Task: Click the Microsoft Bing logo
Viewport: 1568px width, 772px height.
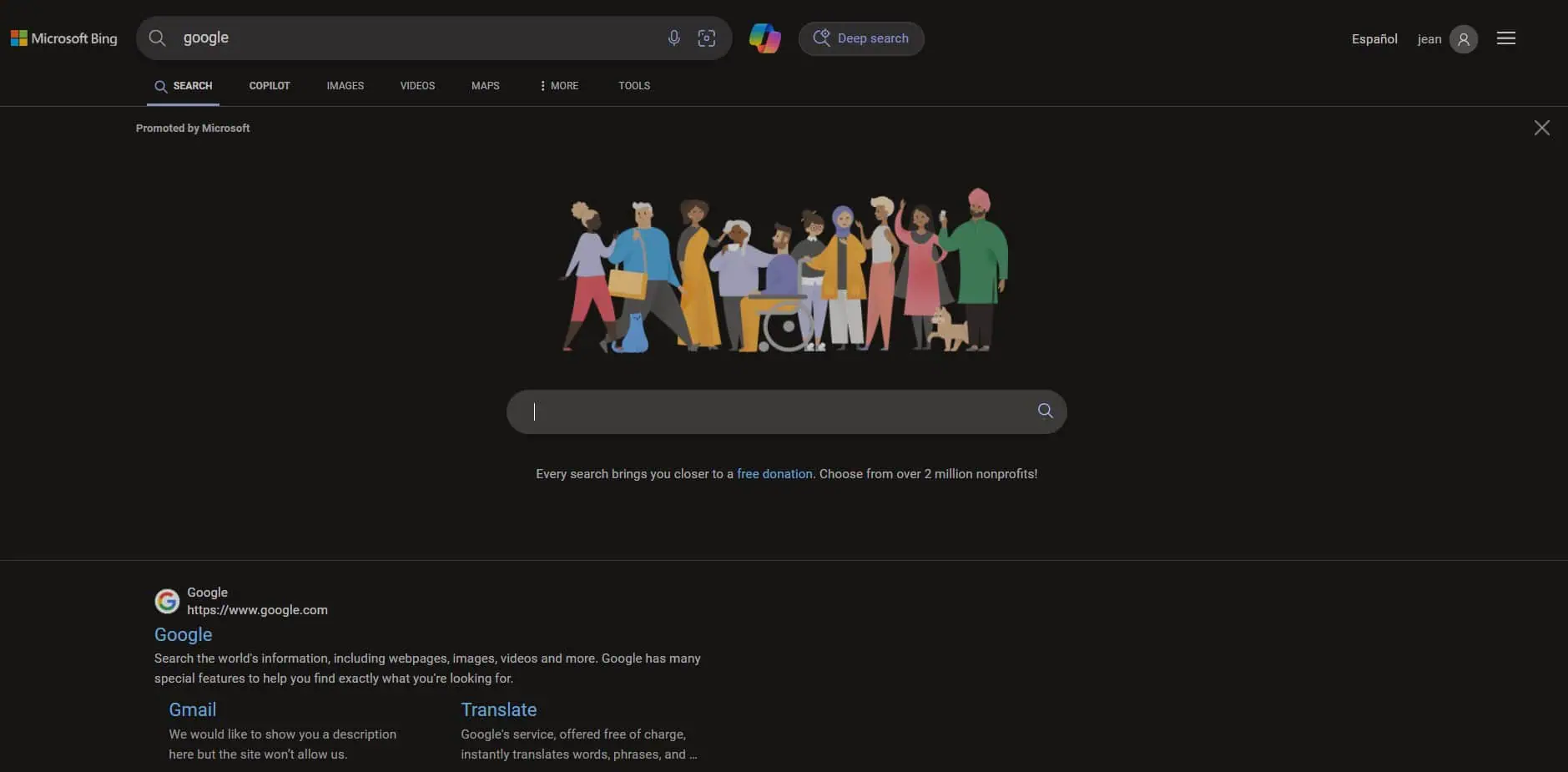Action: 63,38
